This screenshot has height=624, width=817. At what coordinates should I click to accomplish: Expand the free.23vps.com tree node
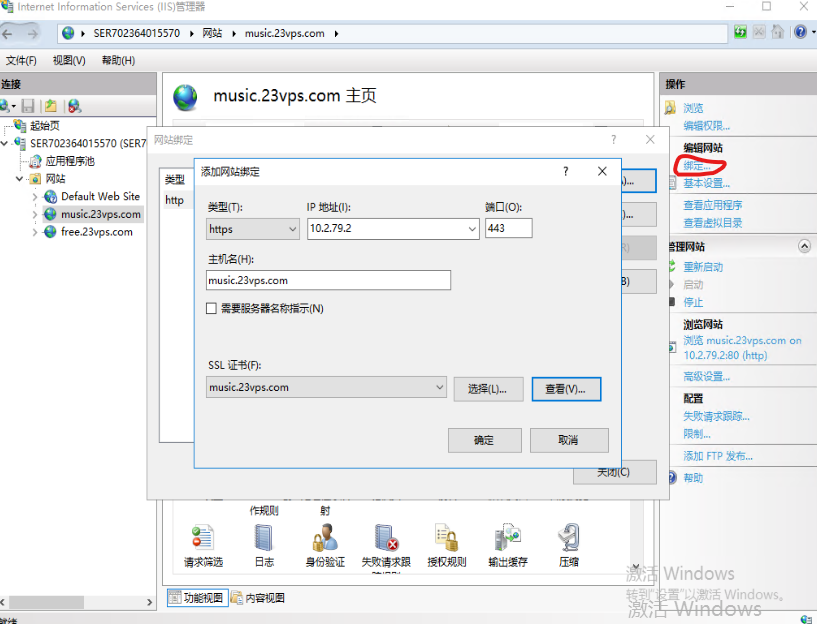pyautogui.click(x=35, y=232)
